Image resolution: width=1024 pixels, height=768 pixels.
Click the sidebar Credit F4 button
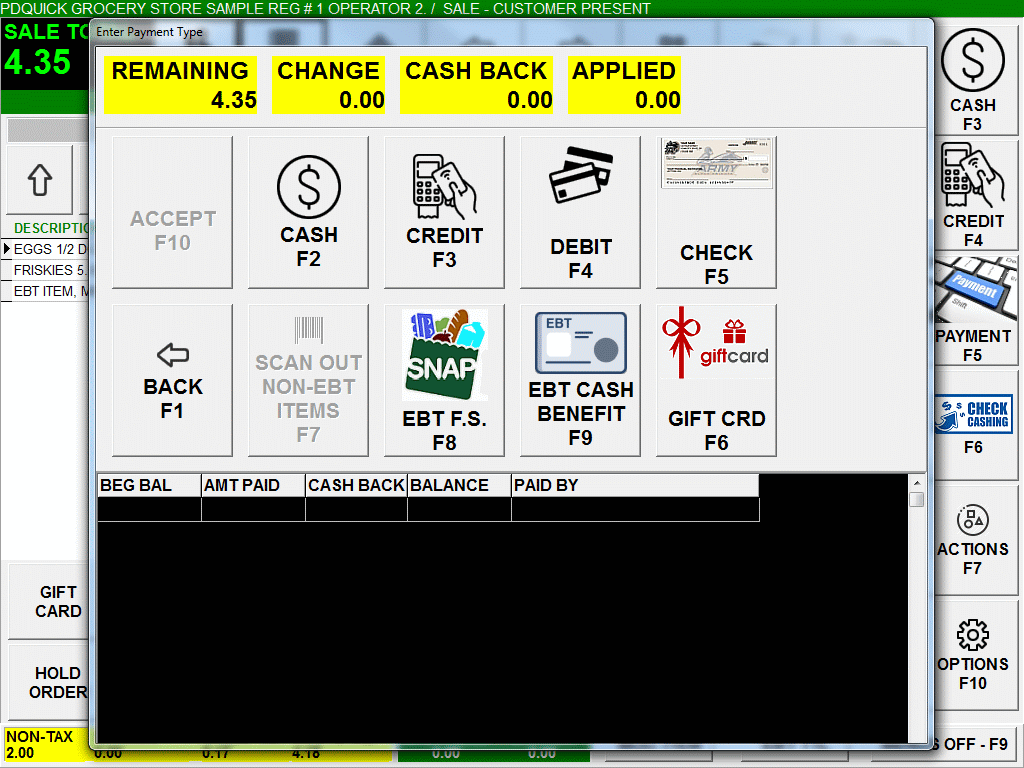click(973, 195)
